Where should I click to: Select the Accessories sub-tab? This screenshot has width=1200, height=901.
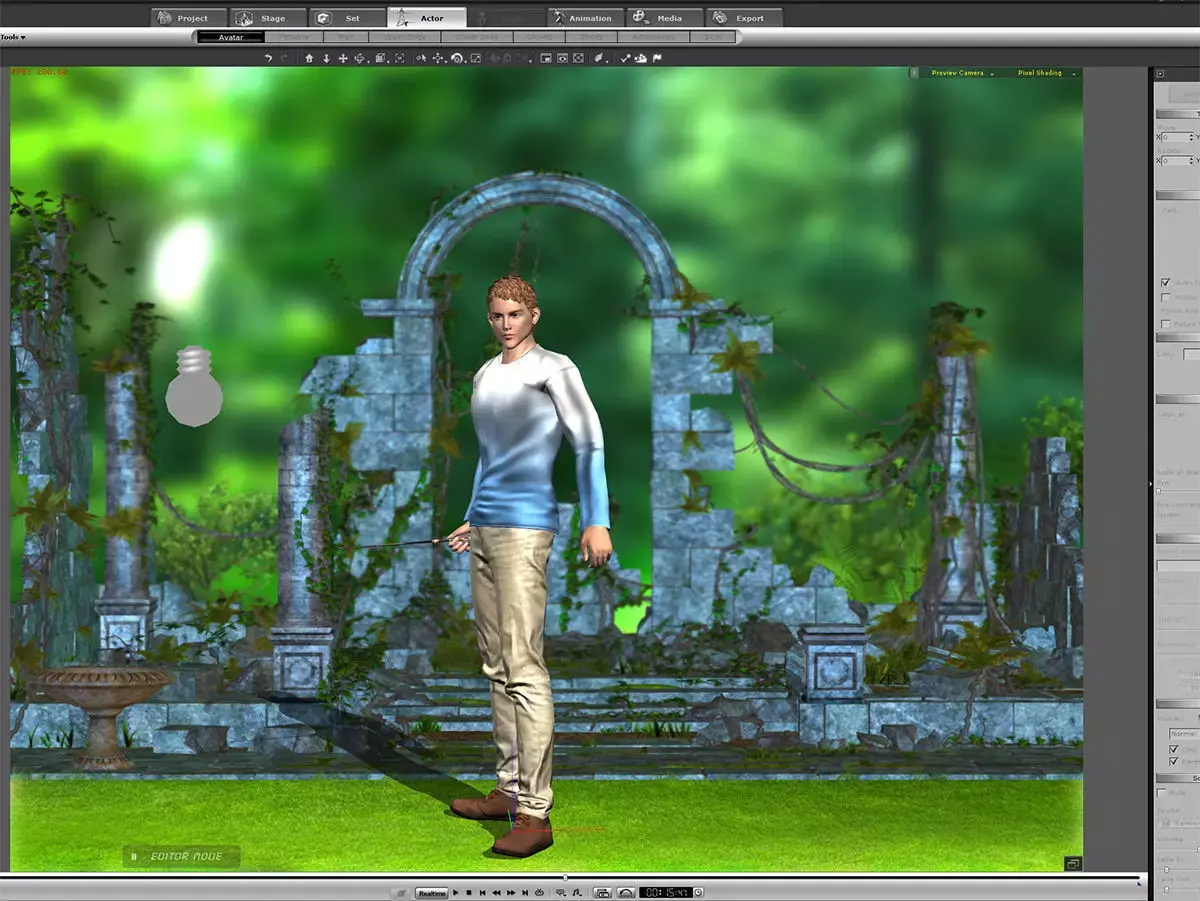coord(653,37)
